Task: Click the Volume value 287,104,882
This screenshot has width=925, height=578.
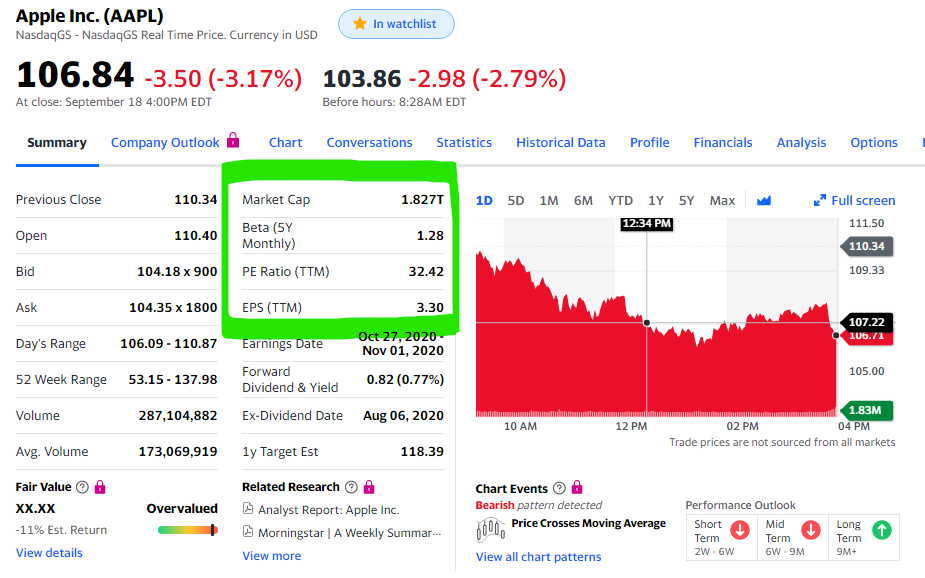Action: click(178, 416)
